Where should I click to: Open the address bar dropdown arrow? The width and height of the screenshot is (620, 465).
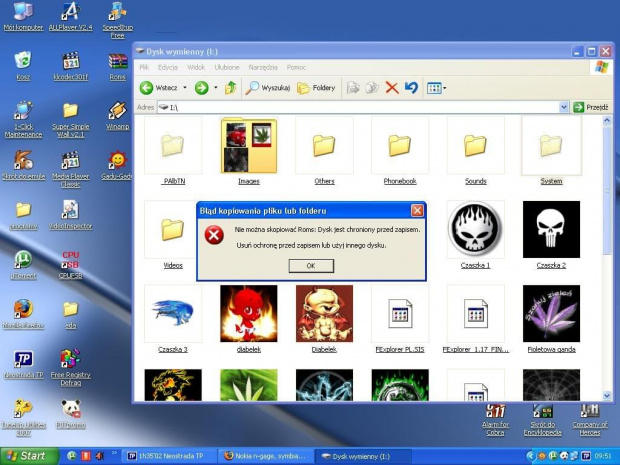click(564, 107)
